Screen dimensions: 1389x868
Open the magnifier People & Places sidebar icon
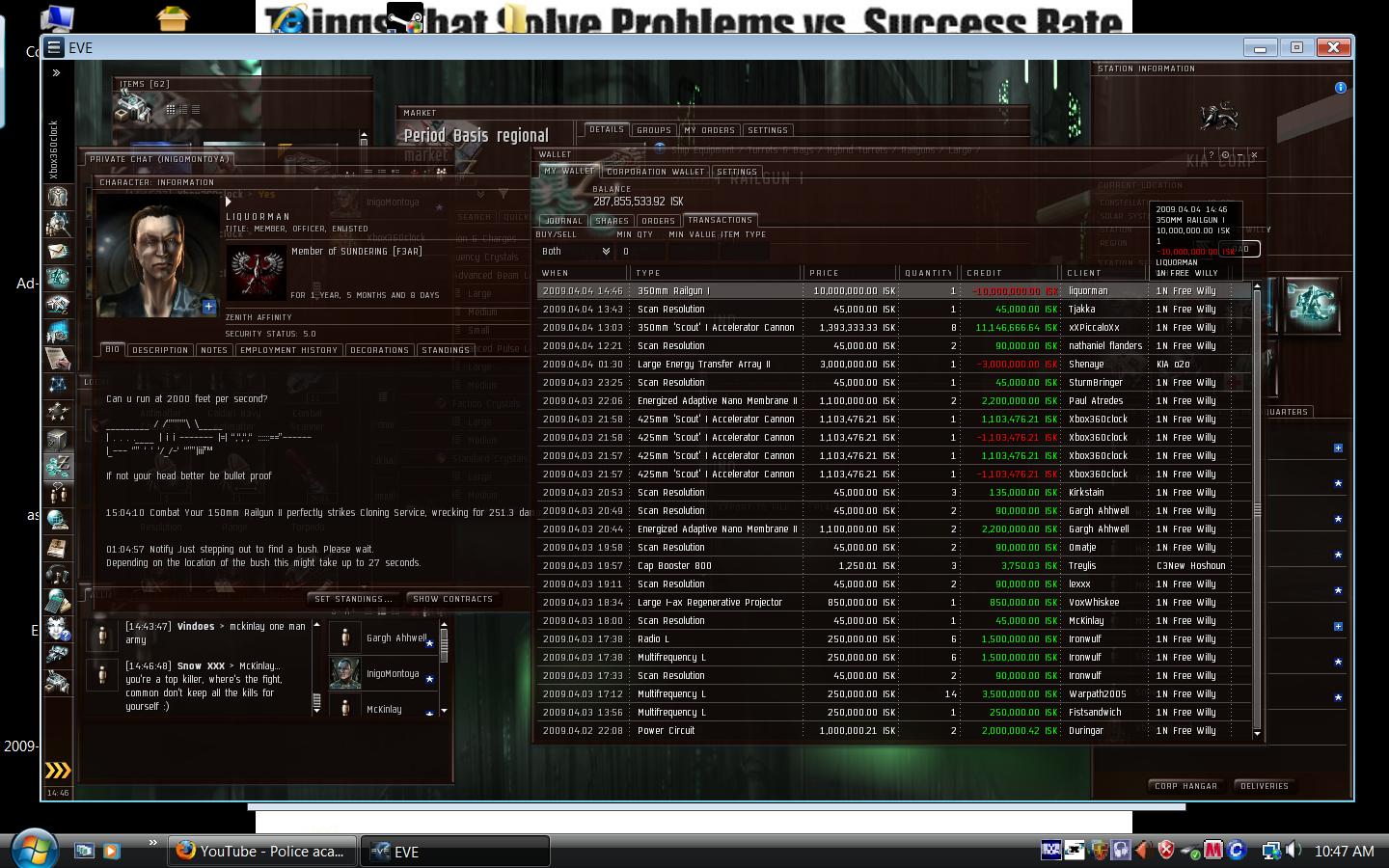(x=58, y=224)
